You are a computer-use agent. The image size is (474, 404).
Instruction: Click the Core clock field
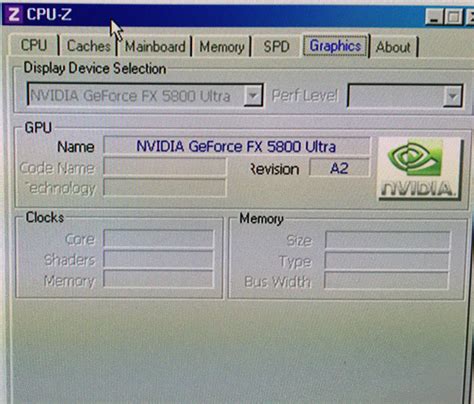(x=158, y=239)
